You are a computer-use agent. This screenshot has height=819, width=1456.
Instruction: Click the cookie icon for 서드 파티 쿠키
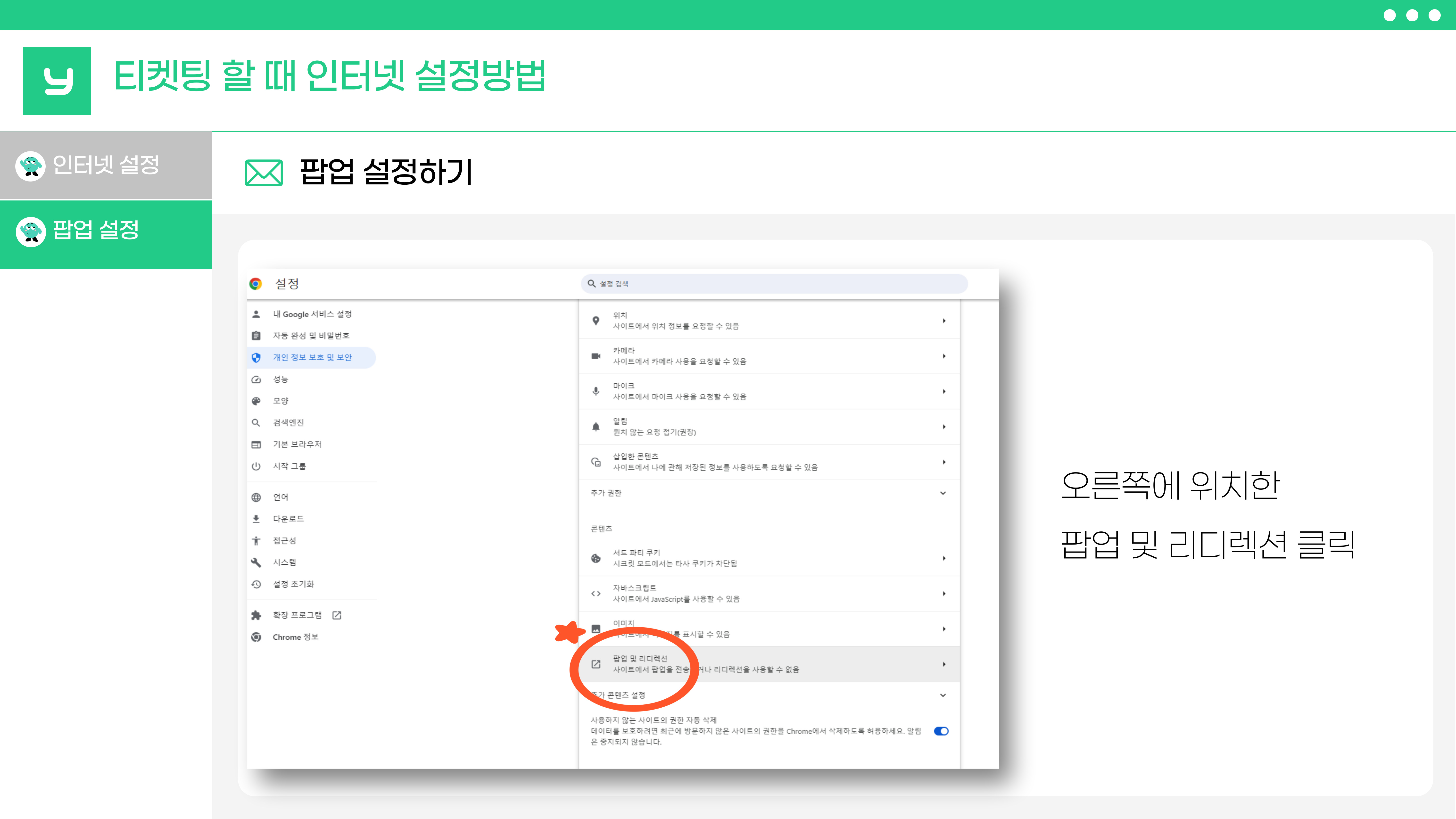pyautogui.click(x=596, y=558)
